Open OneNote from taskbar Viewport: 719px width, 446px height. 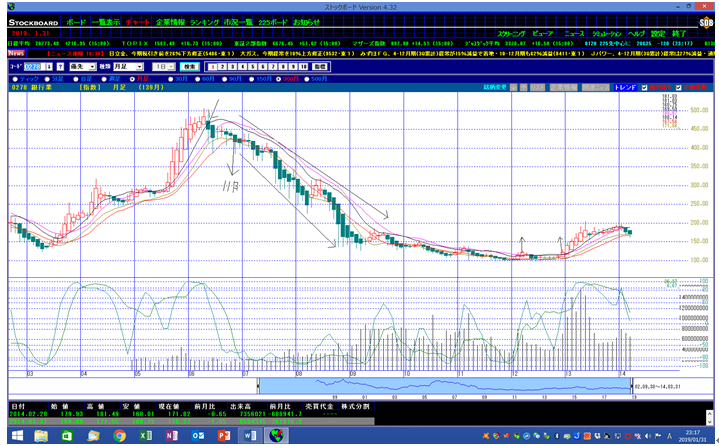tap(172, 435)
